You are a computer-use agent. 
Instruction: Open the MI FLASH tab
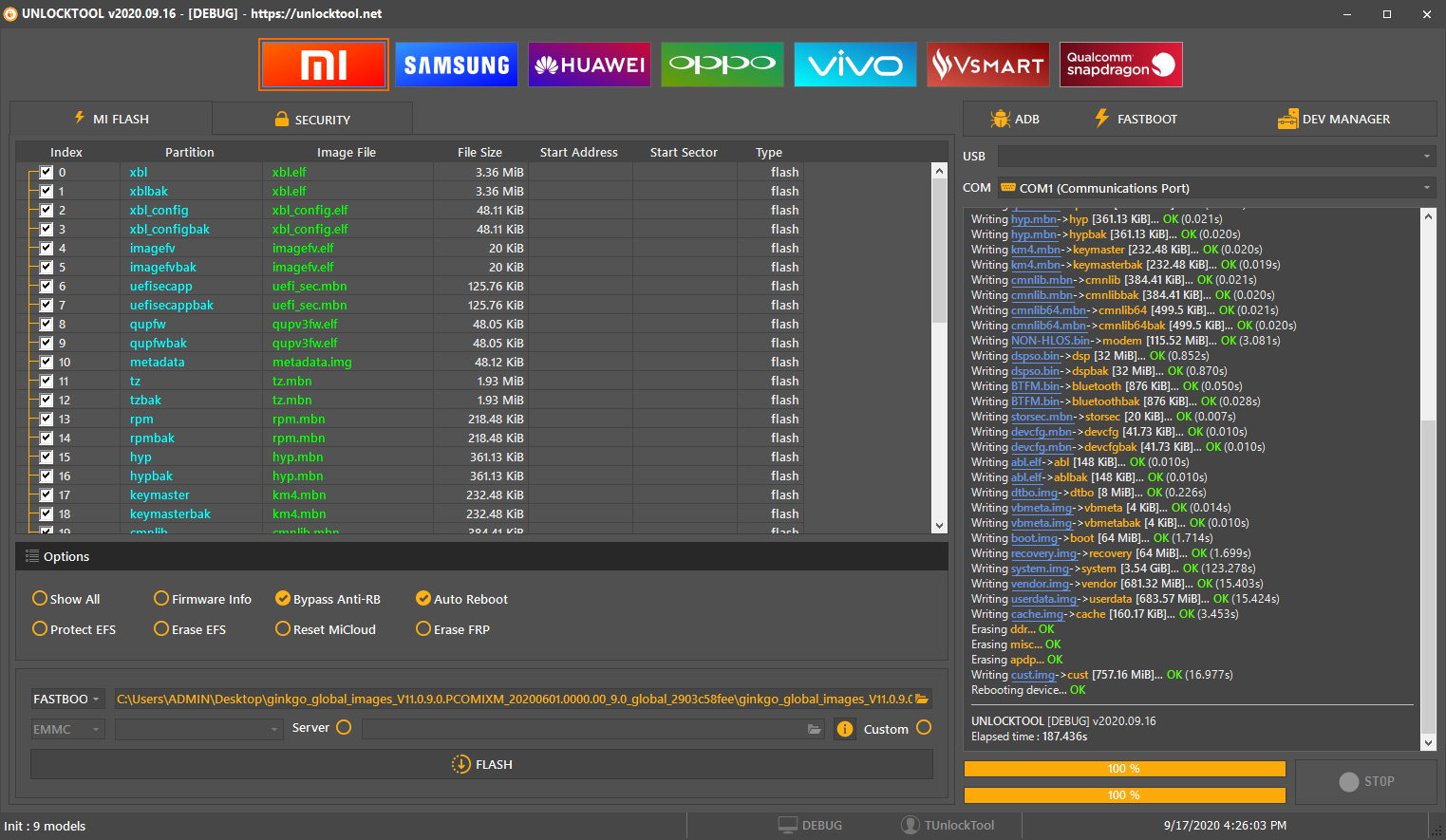[x=111, y=119]
